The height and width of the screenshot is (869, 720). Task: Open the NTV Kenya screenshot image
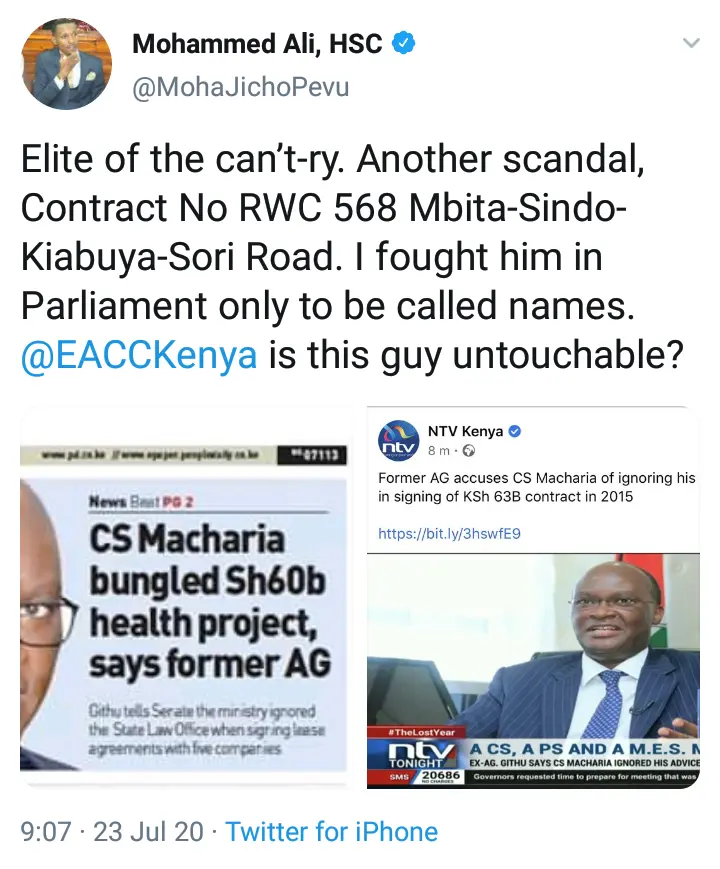point(533,596)
